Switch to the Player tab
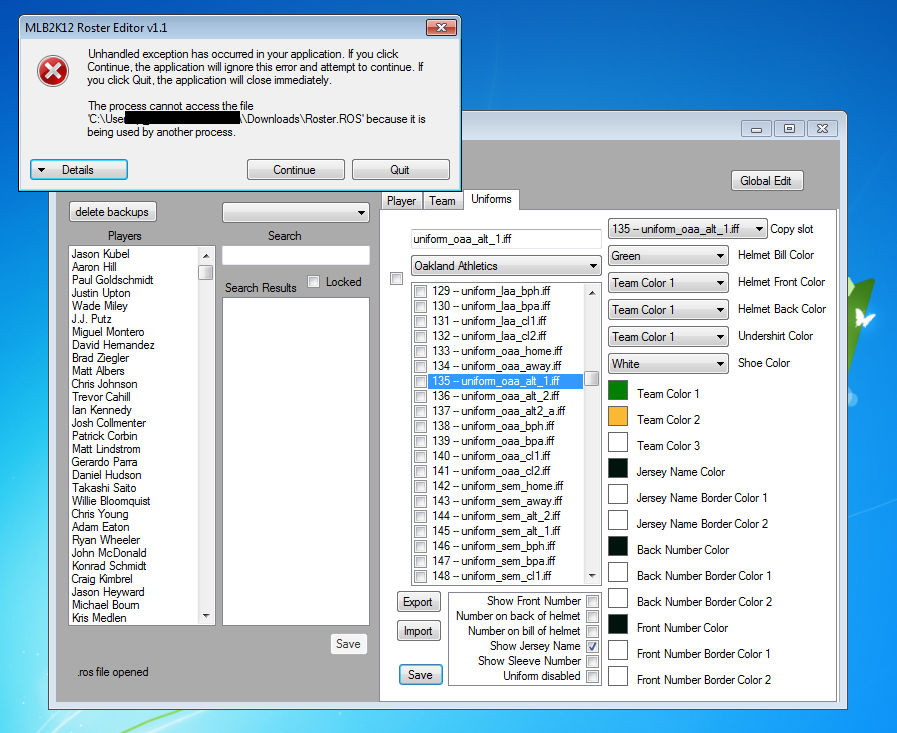 [x=402, y=201]
